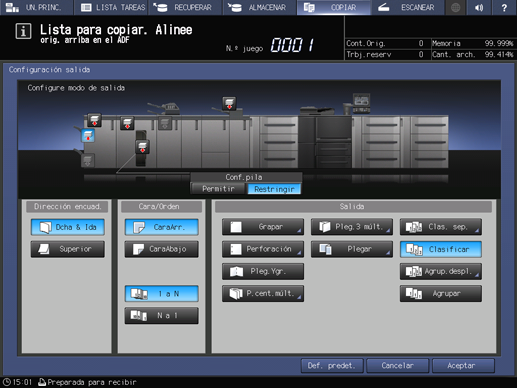Screen dimensions: 517x388
Task: Set output order to 1 a N
Action: (x=162, y=294)
